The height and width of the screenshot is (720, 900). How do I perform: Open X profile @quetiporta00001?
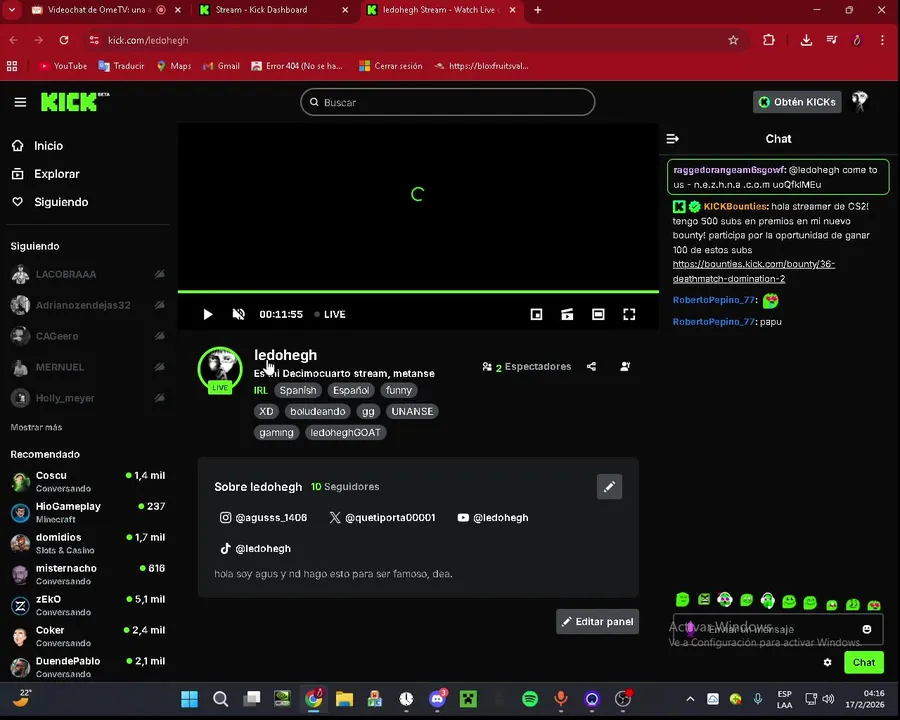click(382, 517)
